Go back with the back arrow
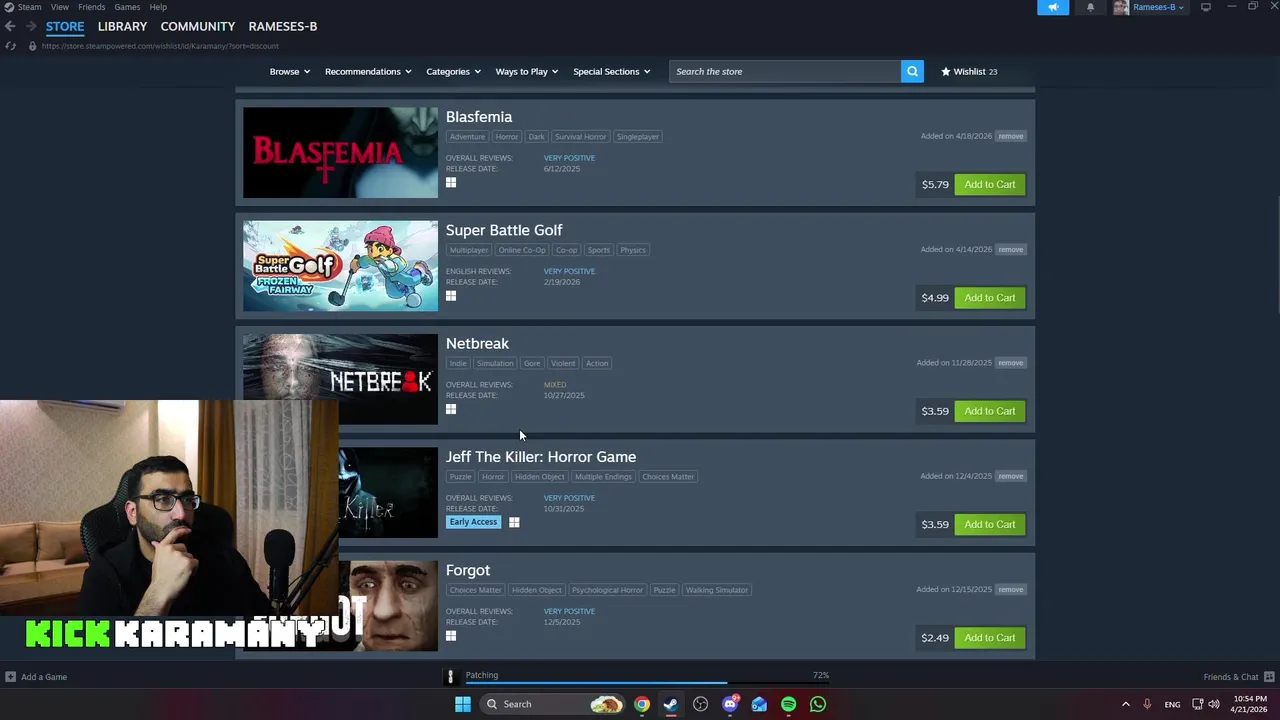1280x720 pixels. [10, 26]
